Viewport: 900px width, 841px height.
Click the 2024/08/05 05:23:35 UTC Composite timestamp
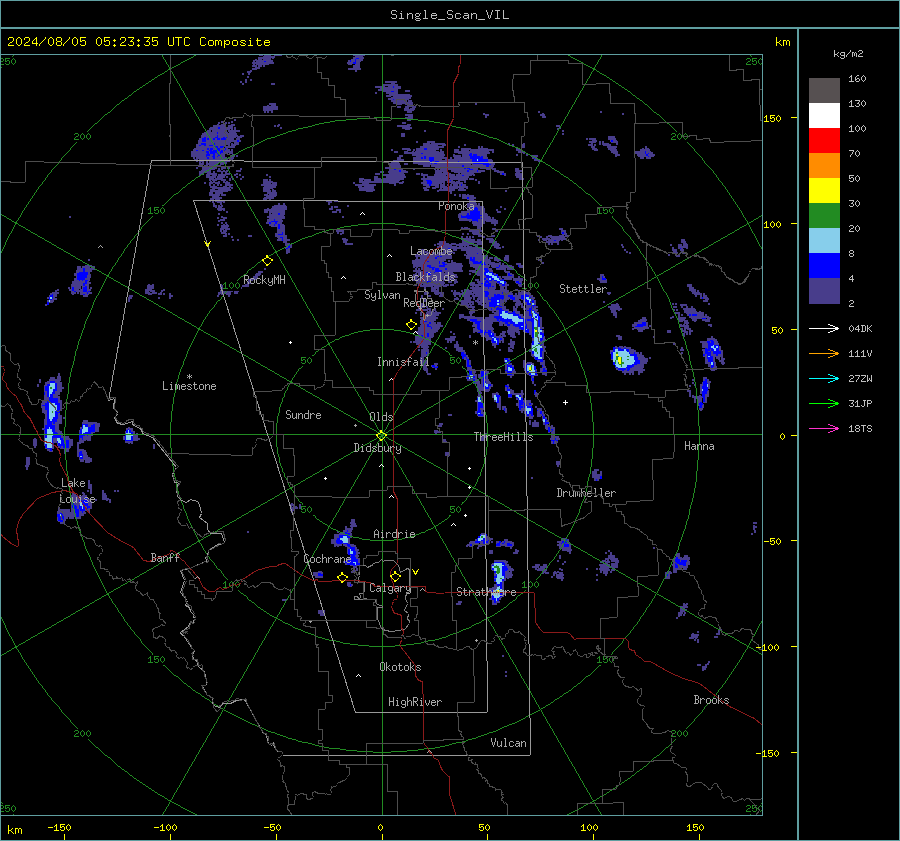tap(138, 42)
